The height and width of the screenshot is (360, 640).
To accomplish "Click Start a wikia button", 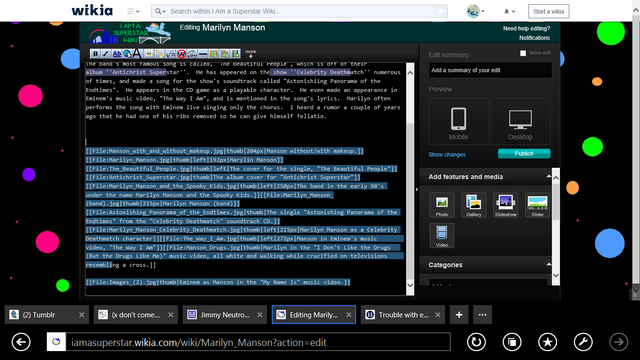I will click(549, 11).
